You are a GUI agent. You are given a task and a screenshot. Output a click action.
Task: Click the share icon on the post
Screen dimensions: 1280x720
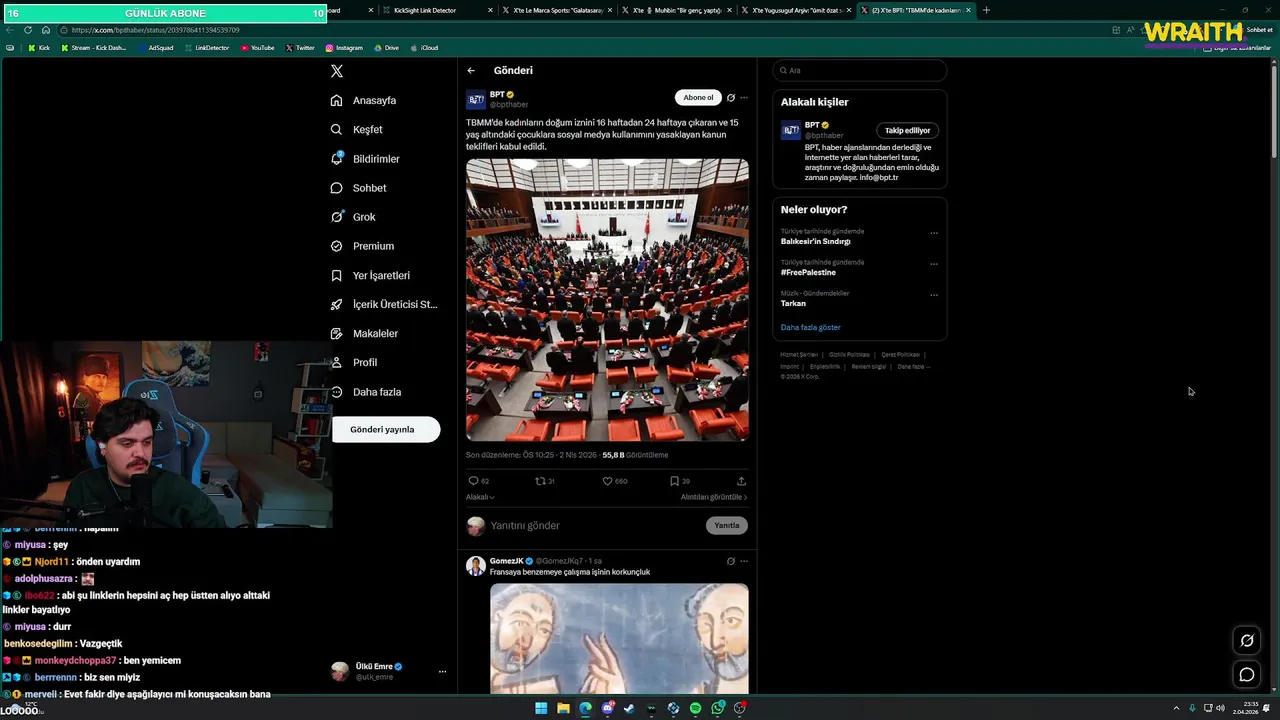(741, 481)
